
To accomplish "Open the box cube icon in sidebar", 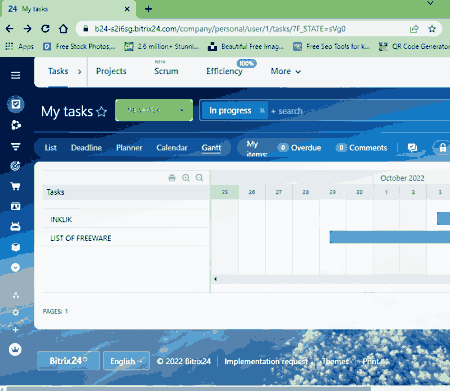I will pos(15,247).
